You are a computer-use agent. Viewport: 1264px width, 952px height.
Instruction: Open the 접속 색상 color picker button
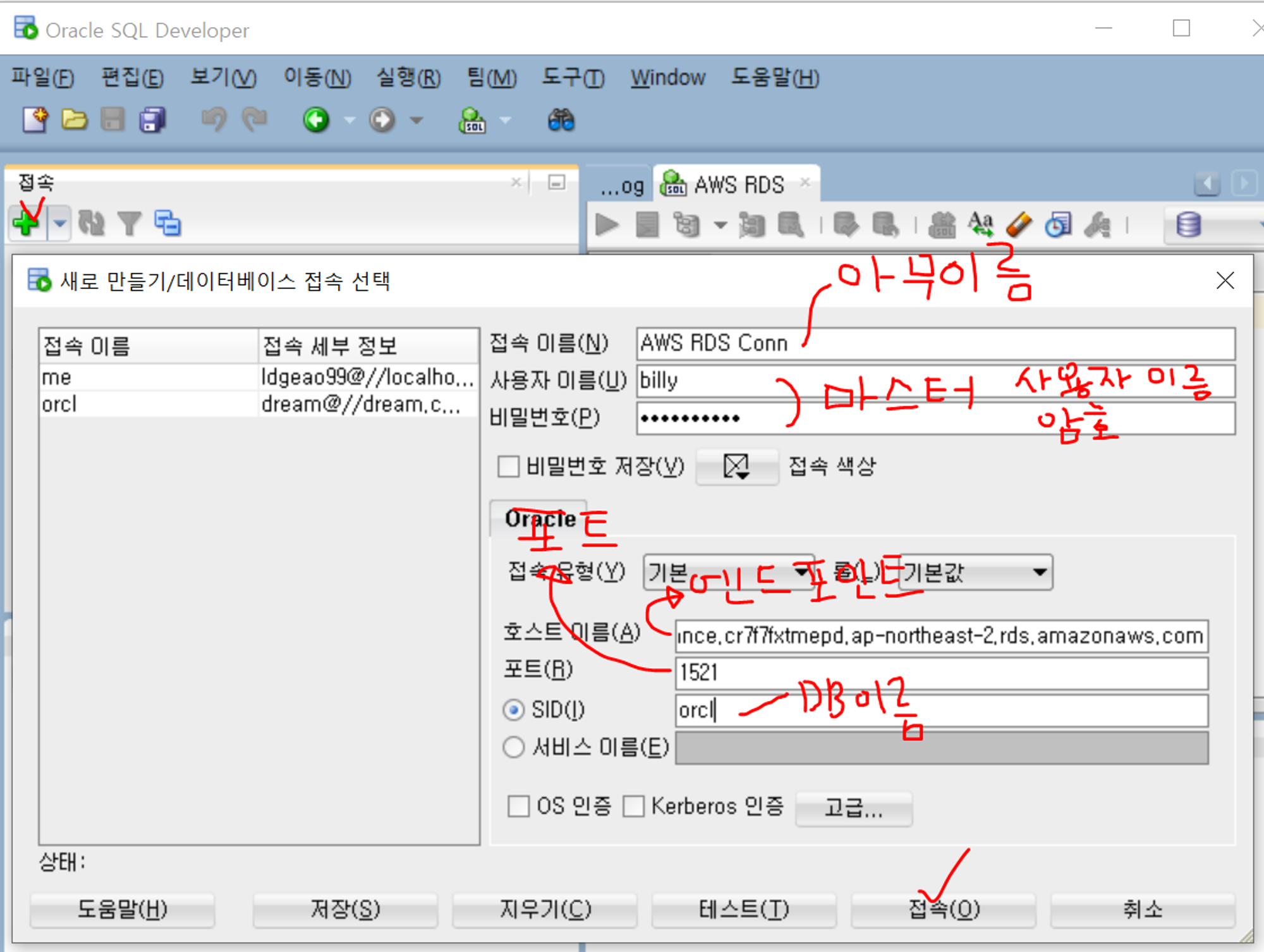click(x=736, y=467)
